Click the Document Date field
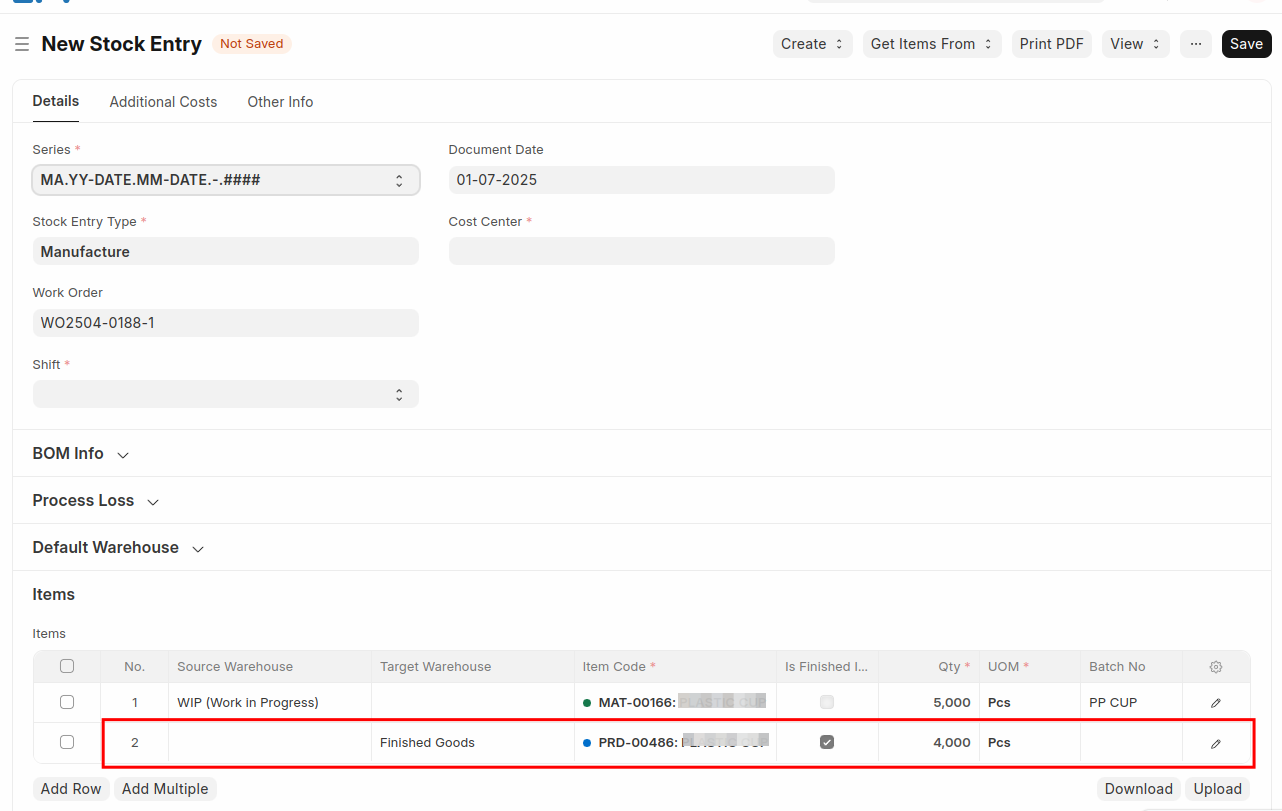Viewport: 1282px width, 811px height. (x=642, y=180)
